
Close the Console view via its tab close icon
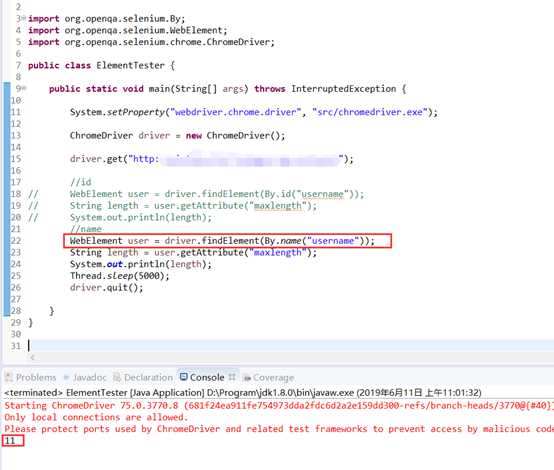(232, 377)
